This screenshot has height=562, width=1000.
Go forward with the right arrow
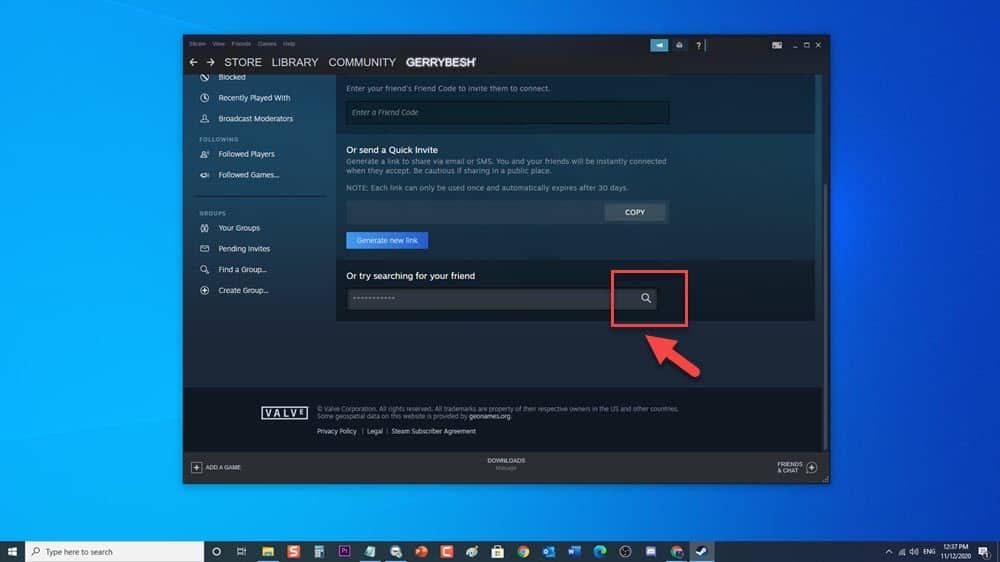(x=210, y=63)
